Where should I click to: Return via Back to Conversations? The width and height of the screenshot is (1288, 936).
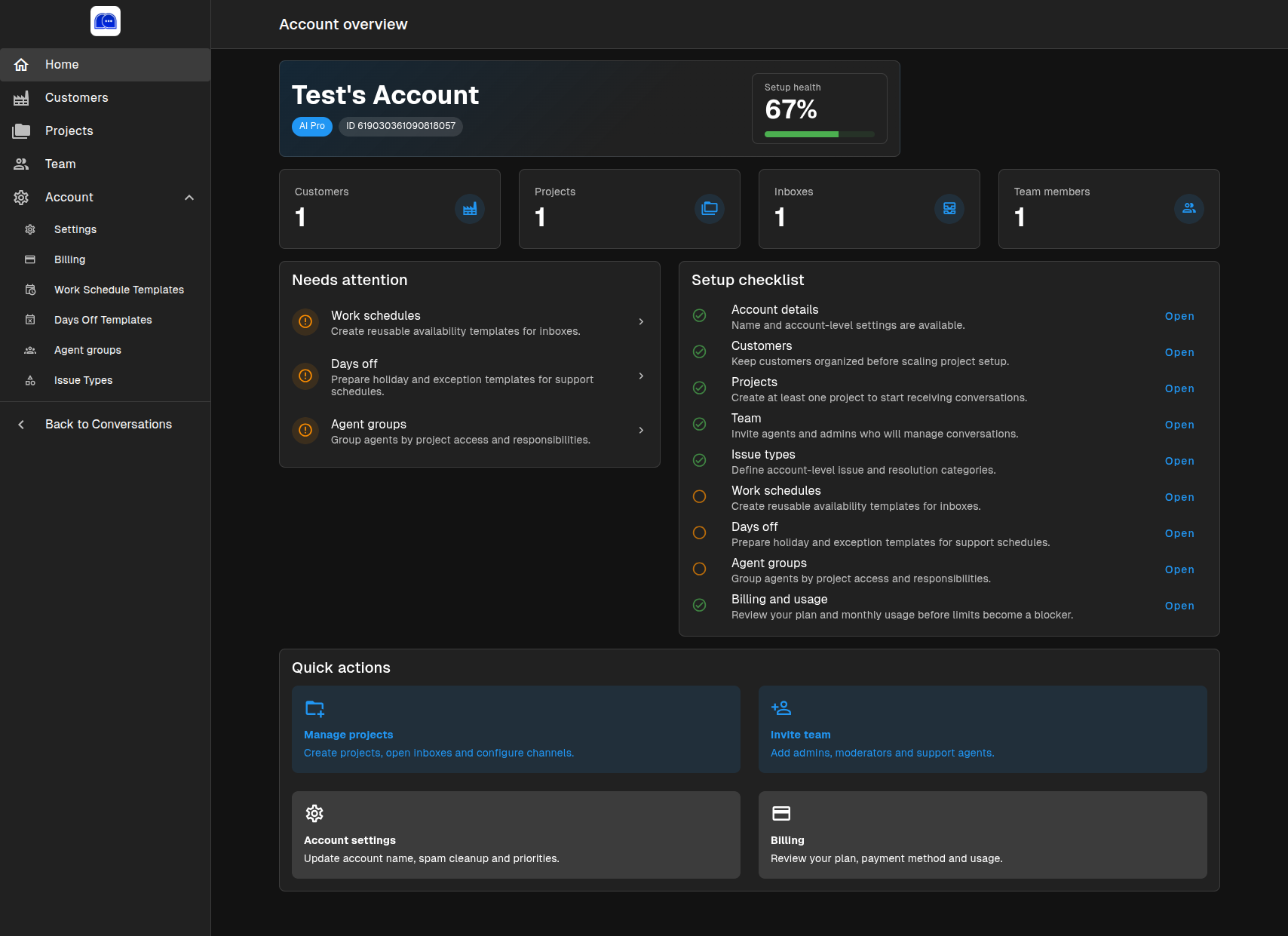click(106, 425)
